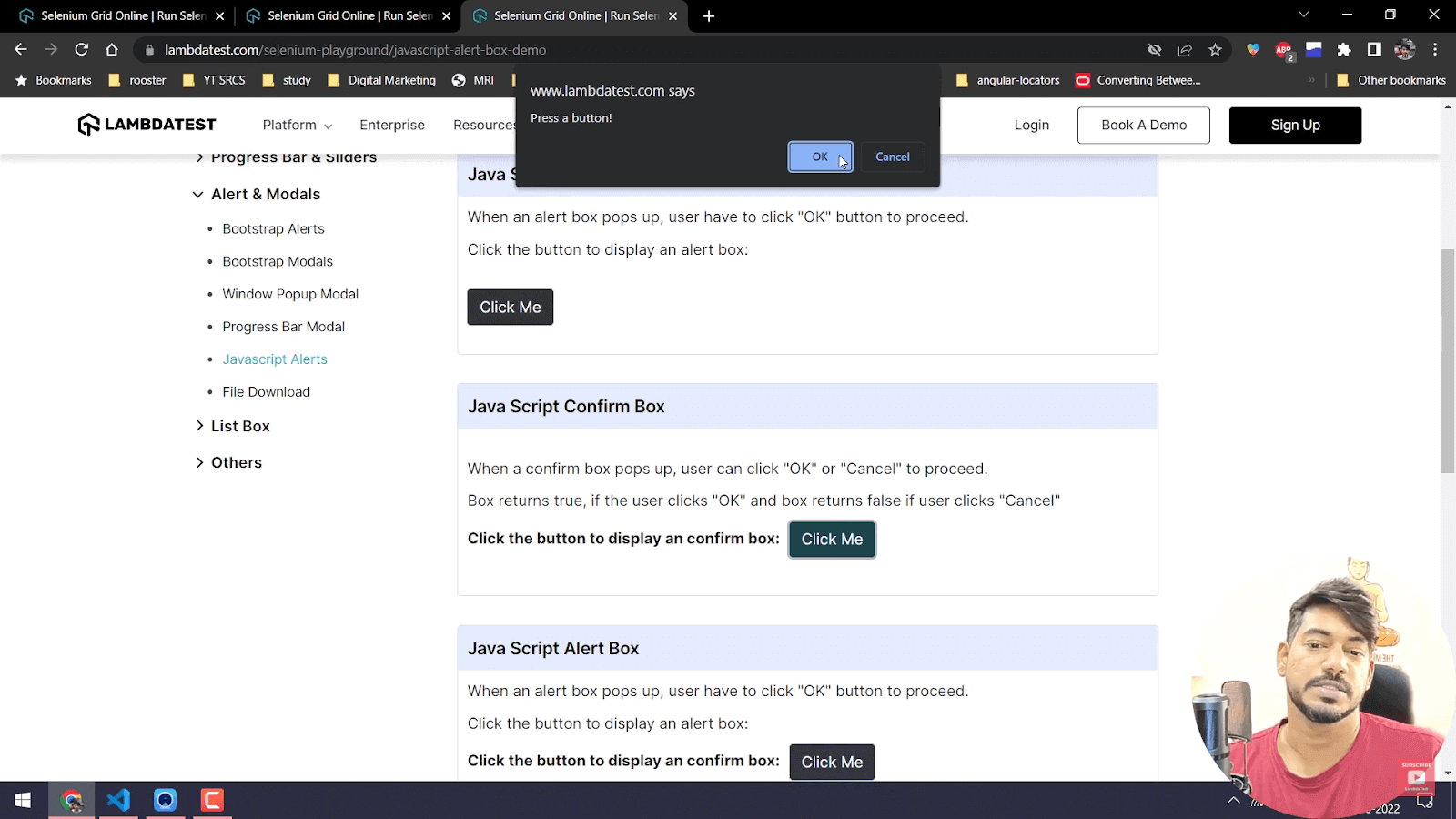This screenshot has width=1456, height=819.
Task: Click the tab search down arrow
Action: tap(1304, 15)
